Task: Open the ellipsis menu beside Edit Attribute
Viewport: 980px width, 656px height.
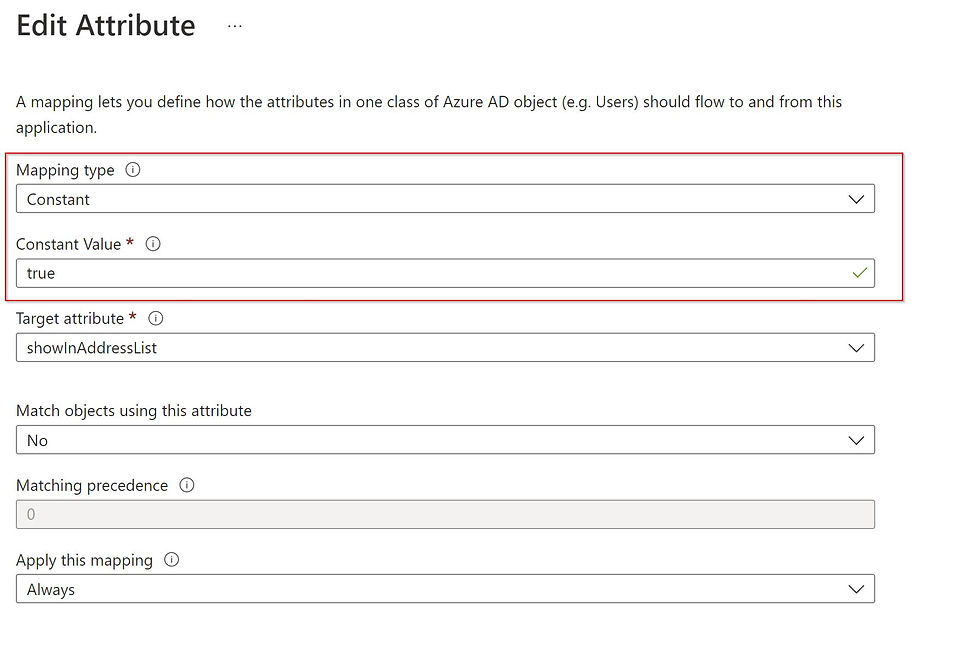Action: click(234, 26)
